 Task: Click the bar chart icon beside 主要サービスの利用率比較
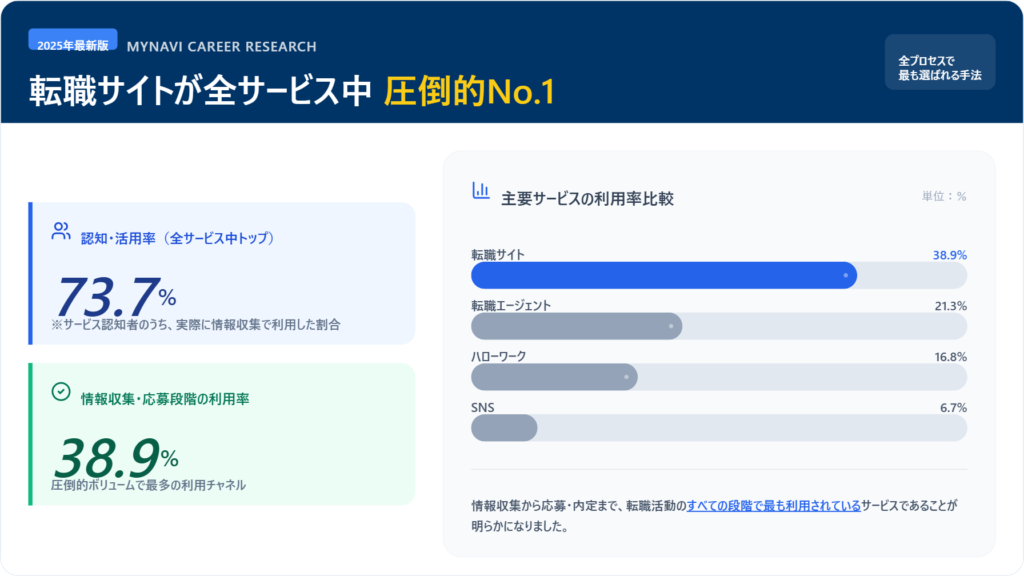point(481,190)
